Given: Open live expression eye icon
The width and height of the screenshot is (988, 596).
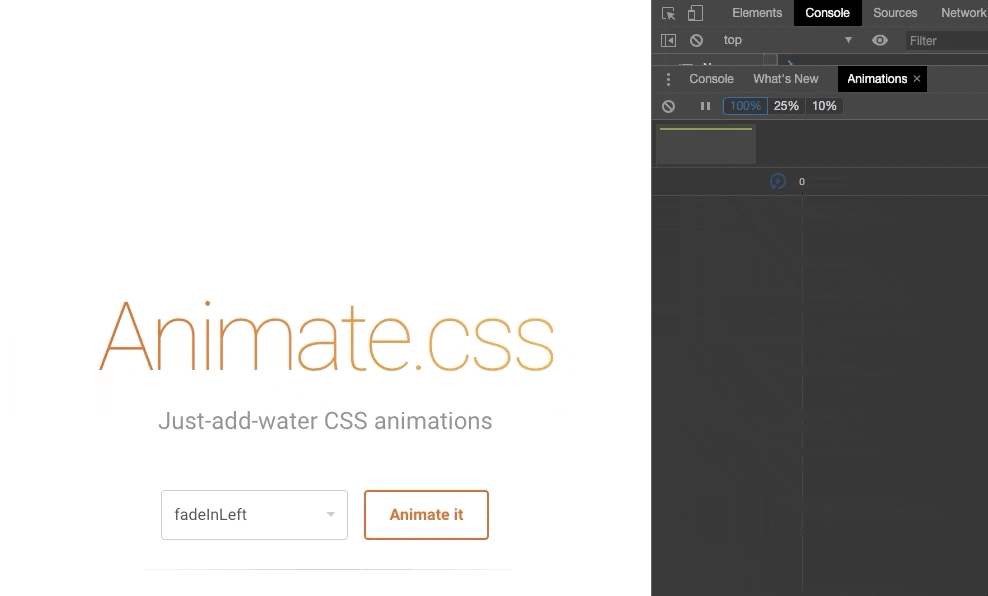Looking at the screenshot, I should point(880,40).
